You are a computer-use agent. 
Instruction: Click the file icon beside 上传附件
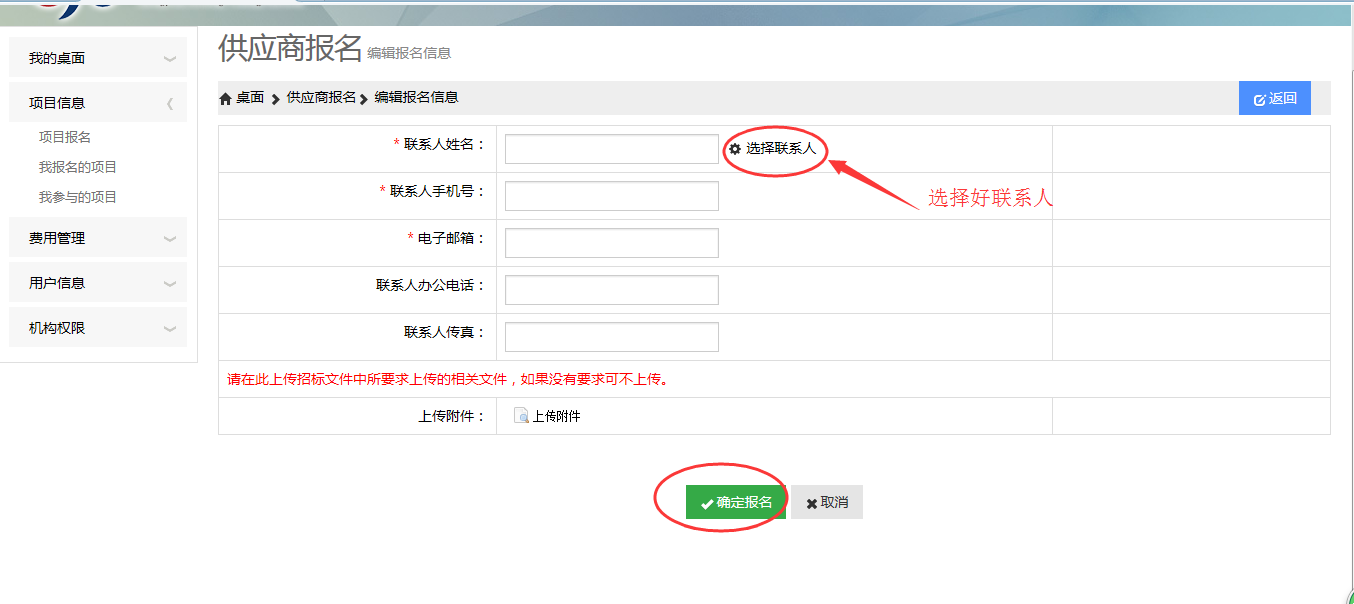(x=521, y=416)
